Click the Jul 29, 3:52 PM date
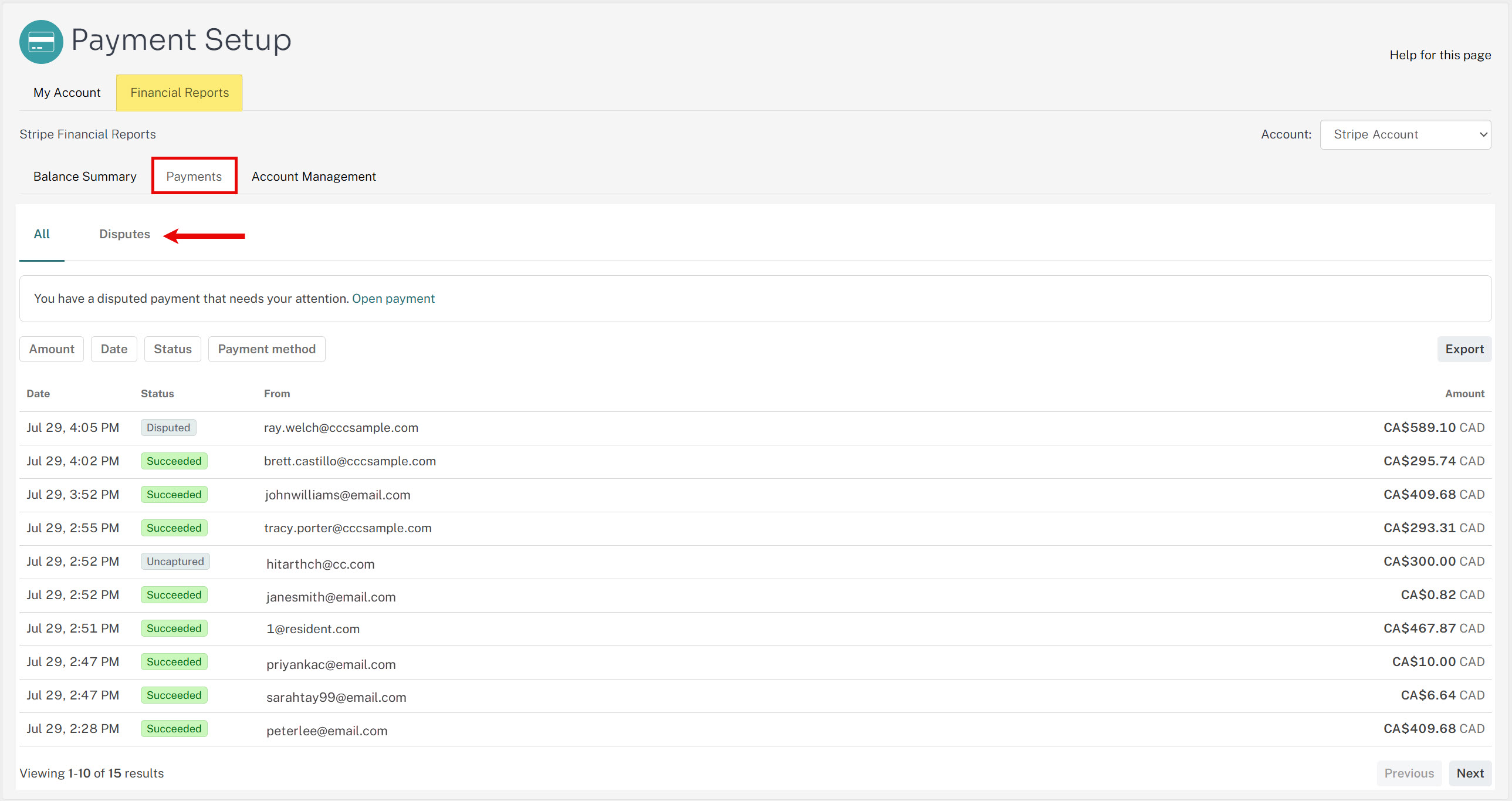Image resolution: width=1512 pixels, height=801 pixels. (x=73, y=495)
